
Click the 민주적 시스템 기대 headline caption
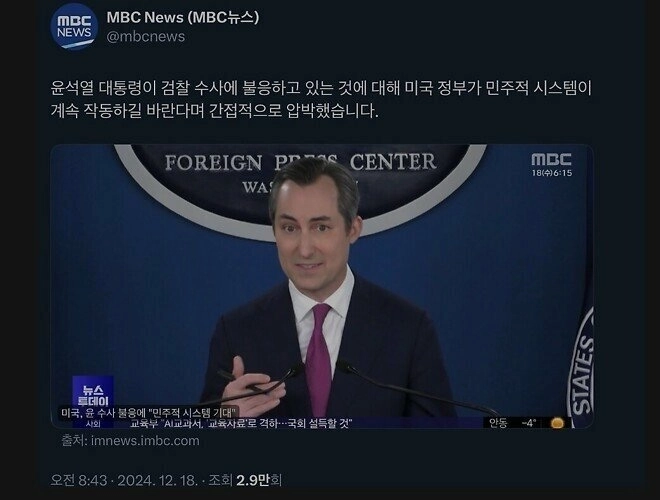[x=150, y=412]
